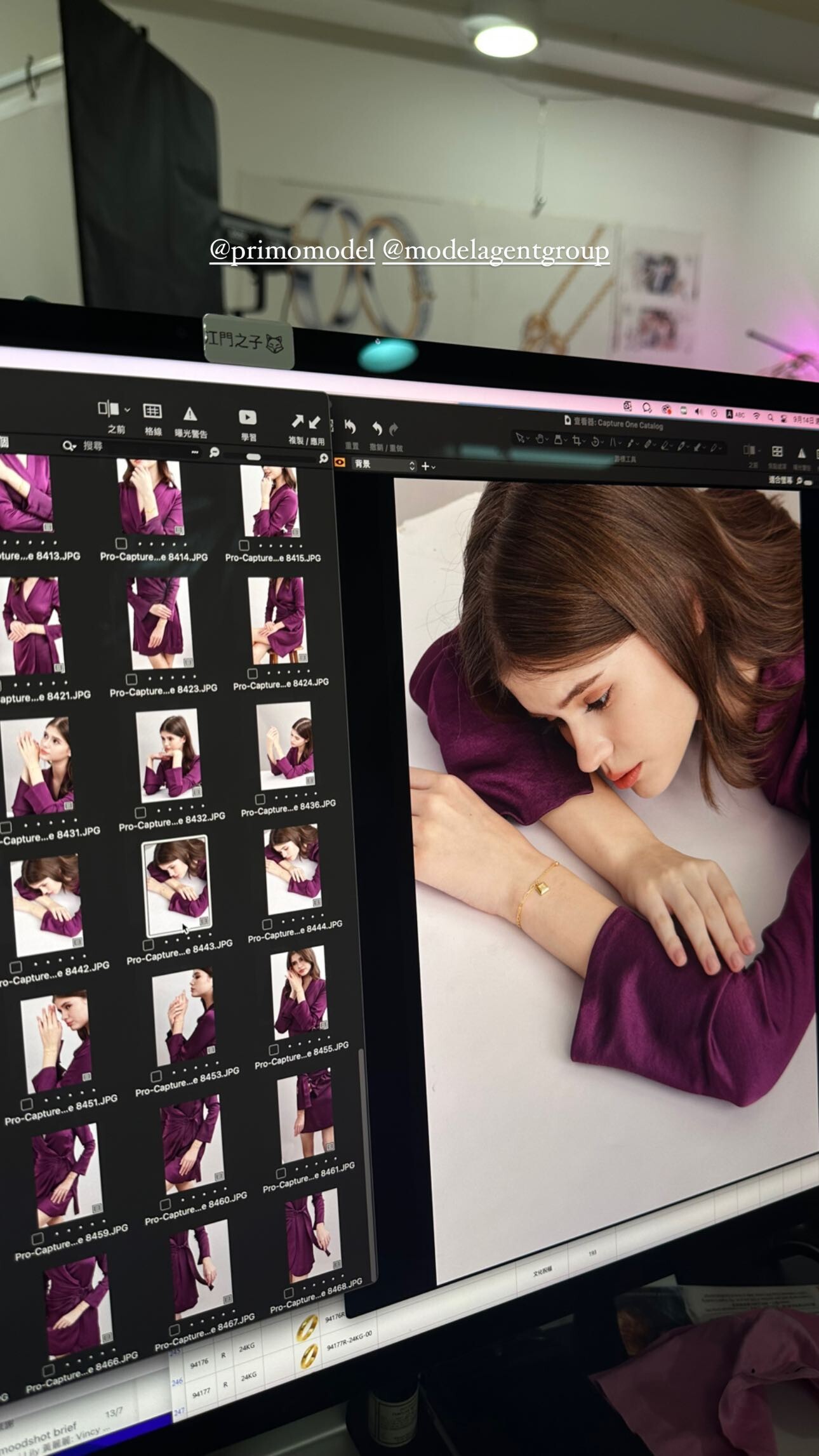The width and height of the screenshot is (819, 1456).
Task: Tick the checkbox for Pro-Capture 8432.JPG
Action: click(x=140, y=812)
